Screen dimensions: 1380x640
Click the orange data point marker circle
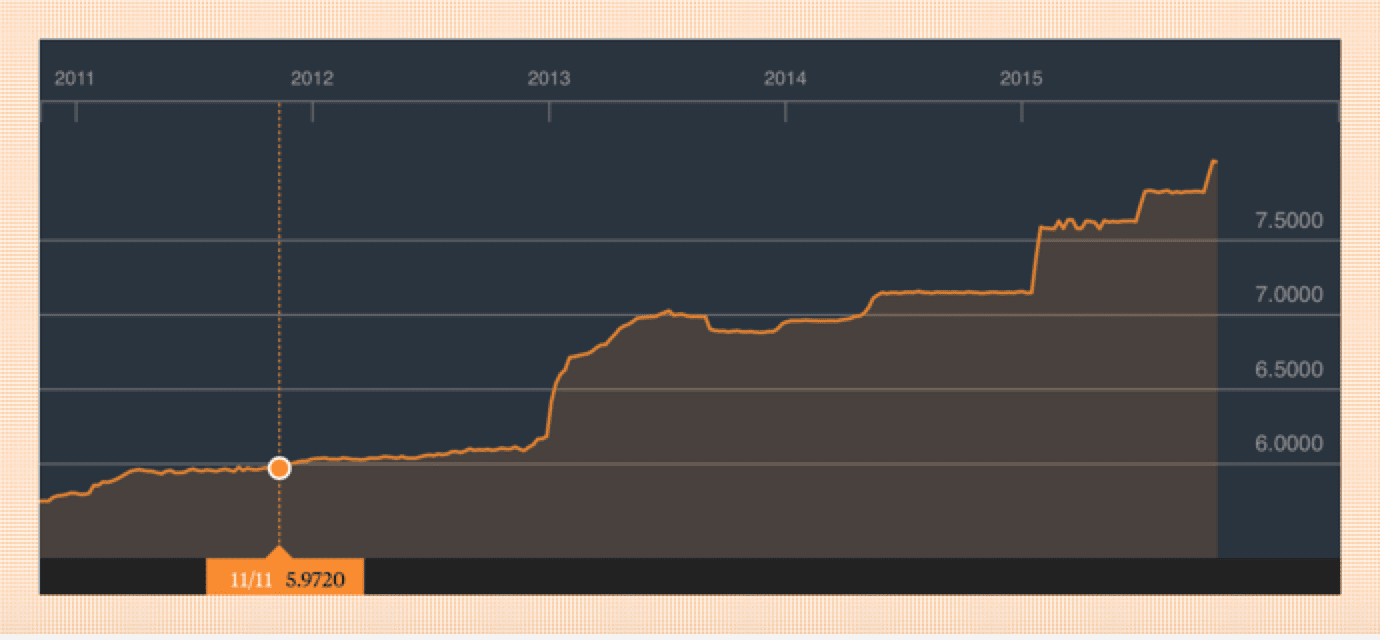tap(279, 468)
